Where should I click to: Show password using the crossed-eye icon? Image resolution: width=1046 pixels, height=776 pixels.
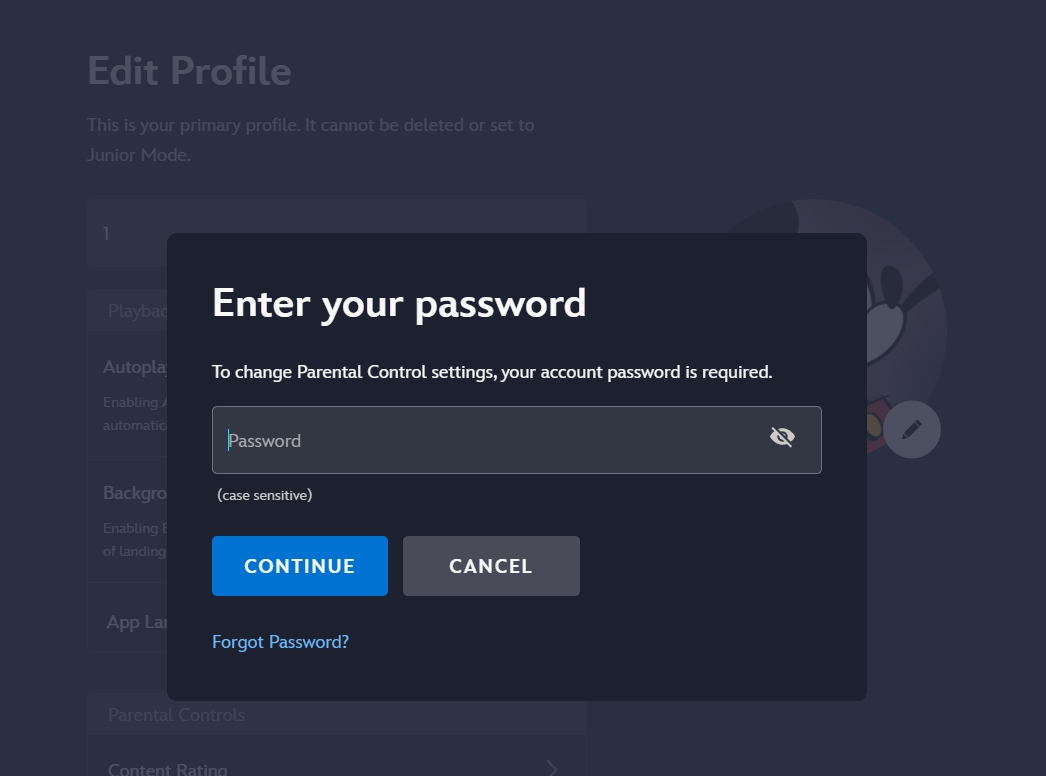click(x=782, y=437)
